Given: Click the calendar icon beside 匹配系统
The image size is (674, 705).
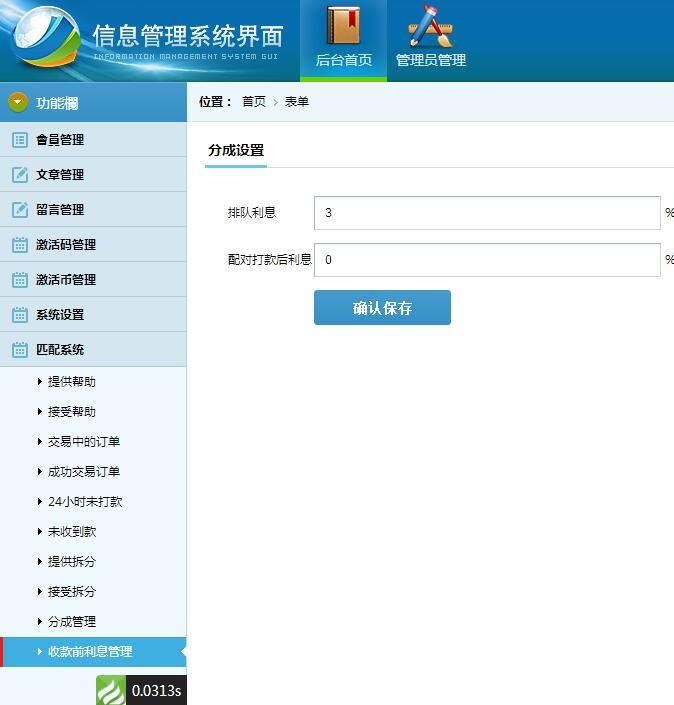Looking at the screenshot, I should coord(20,349).
